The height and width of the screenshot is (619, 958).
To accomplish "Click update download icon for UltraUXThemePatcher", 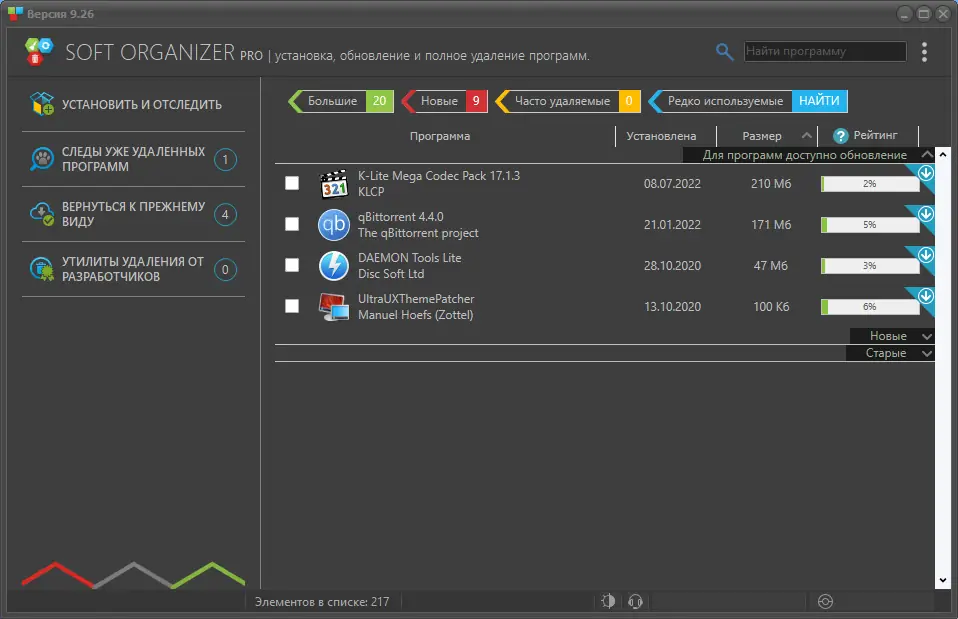I will [x=926, y=296].
